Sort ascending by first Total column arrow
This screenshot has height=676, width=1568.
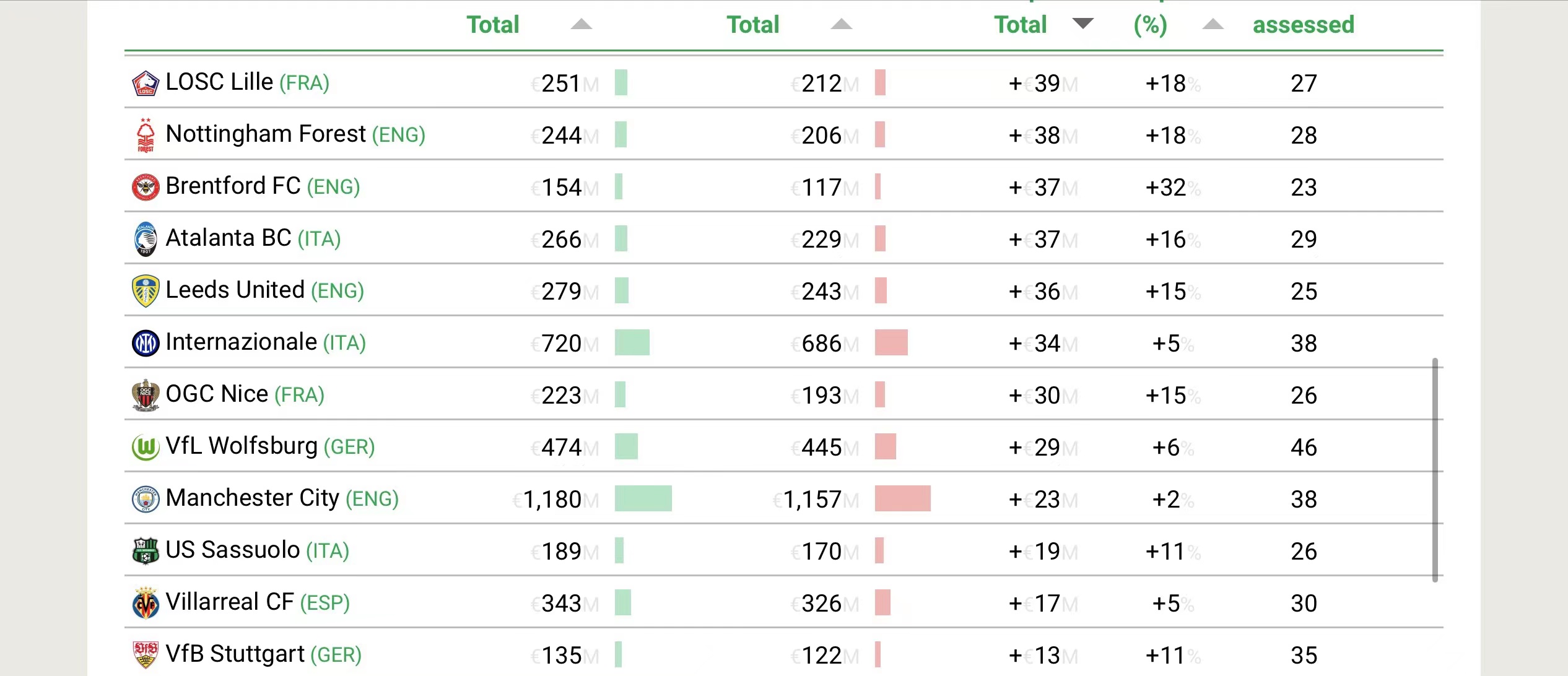581,25
